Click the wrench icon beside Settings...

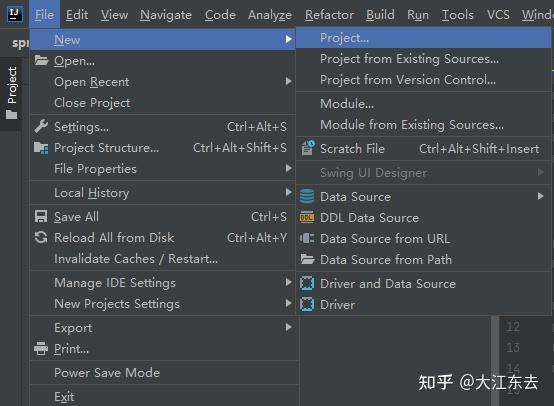tap(41, 126)
